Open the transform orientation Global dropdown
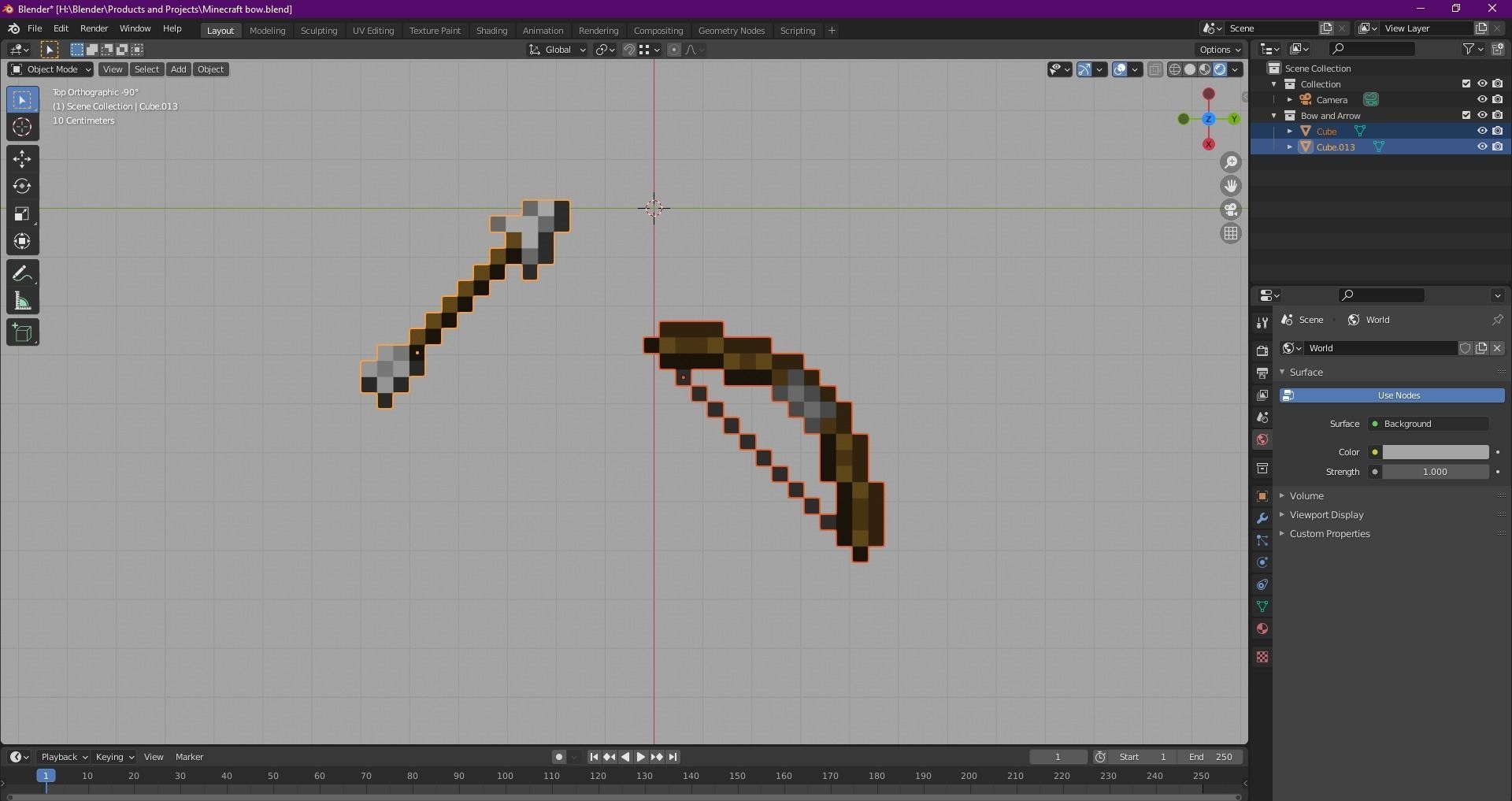1512x801 pixels. point(557,50)
